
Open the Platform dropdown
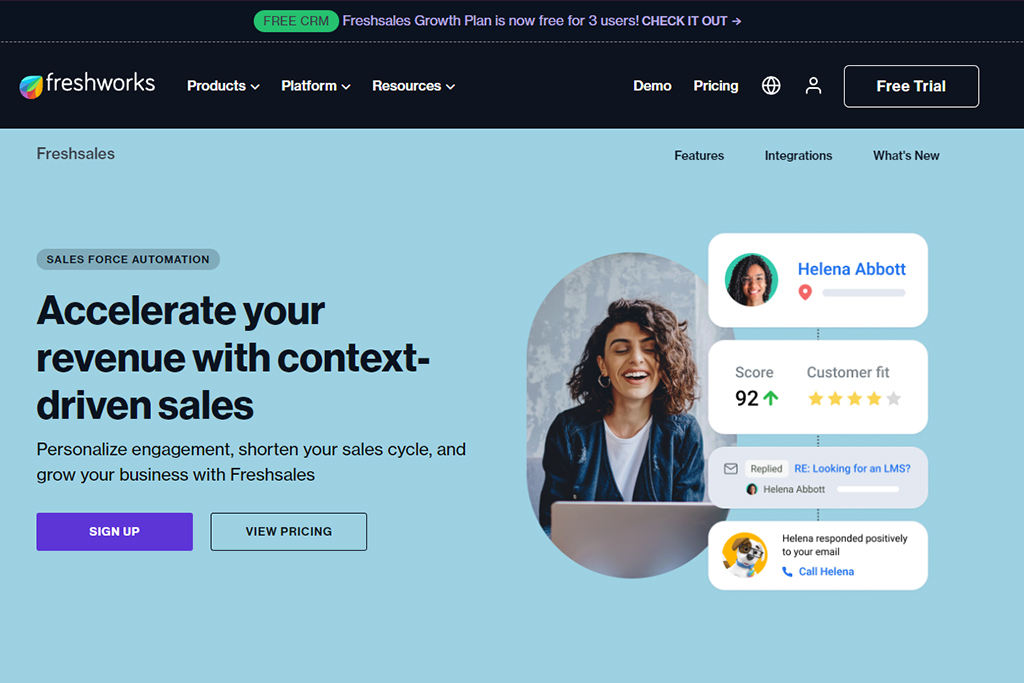(x=315, y=86)
